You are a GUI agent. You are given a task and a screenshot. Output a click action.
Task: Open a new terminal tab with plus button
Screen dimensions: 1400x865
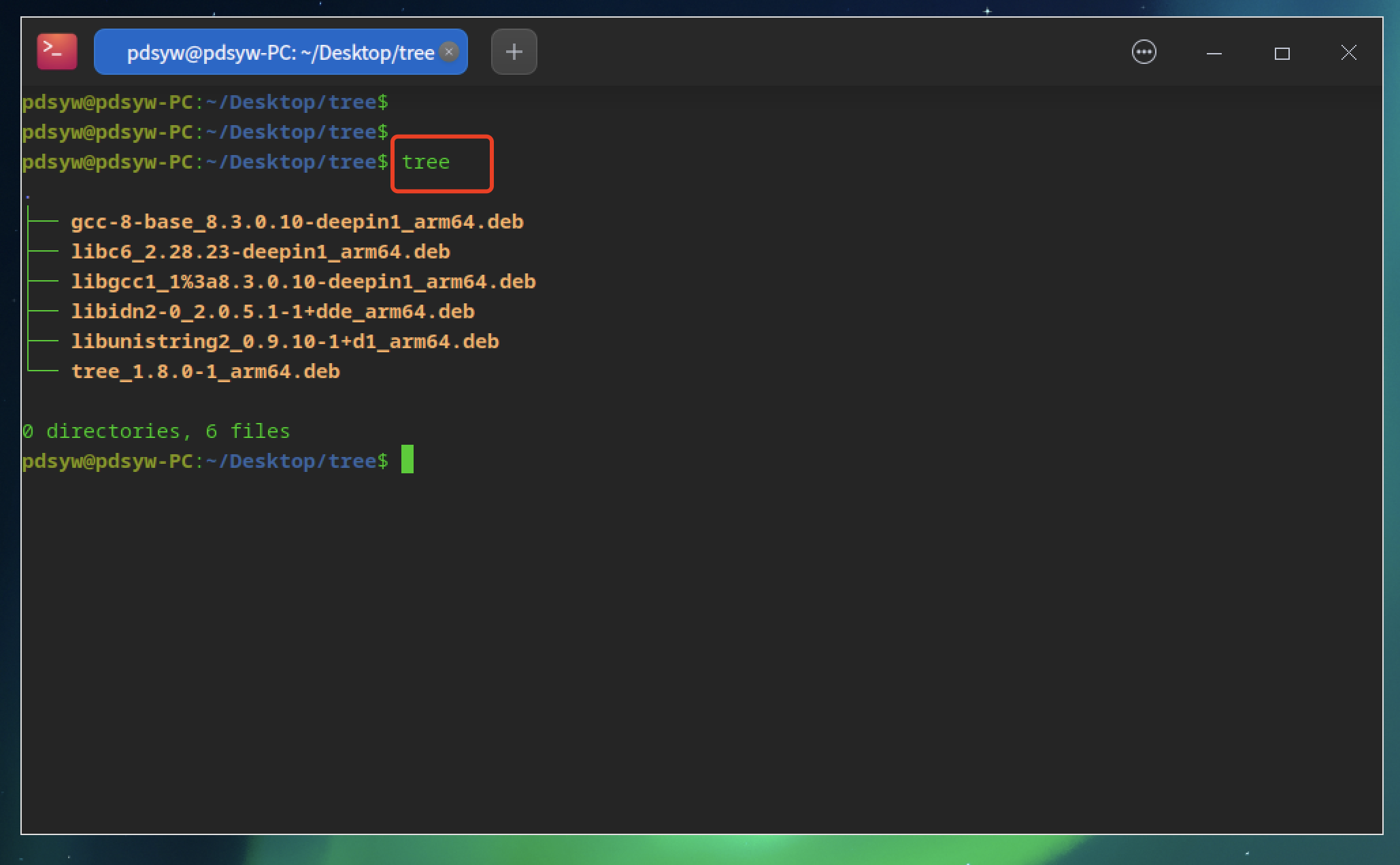(514, 52)
